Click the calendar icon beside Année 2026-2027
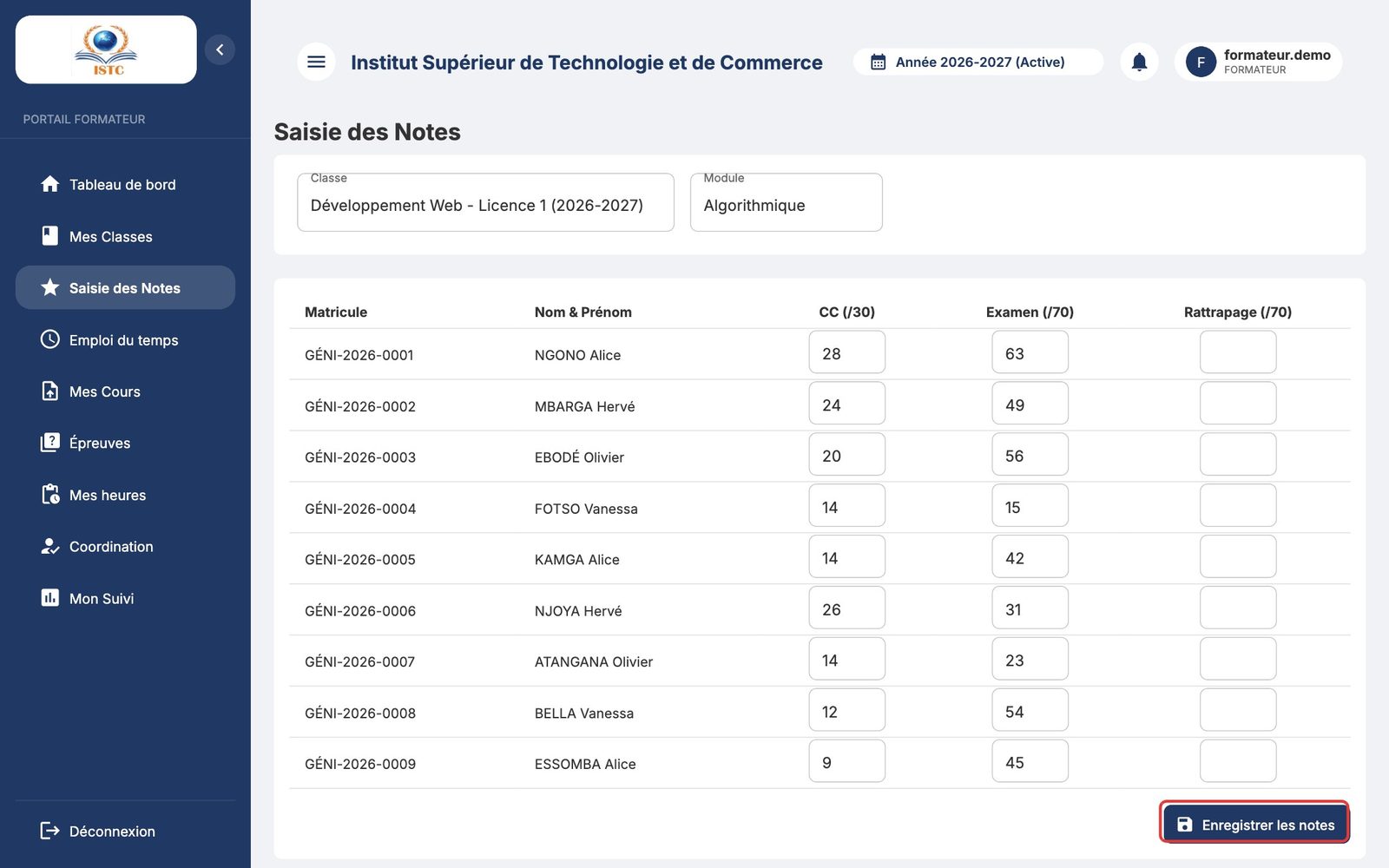The width and height of the screenshot is (1389, 868). [x=878, y=62]
